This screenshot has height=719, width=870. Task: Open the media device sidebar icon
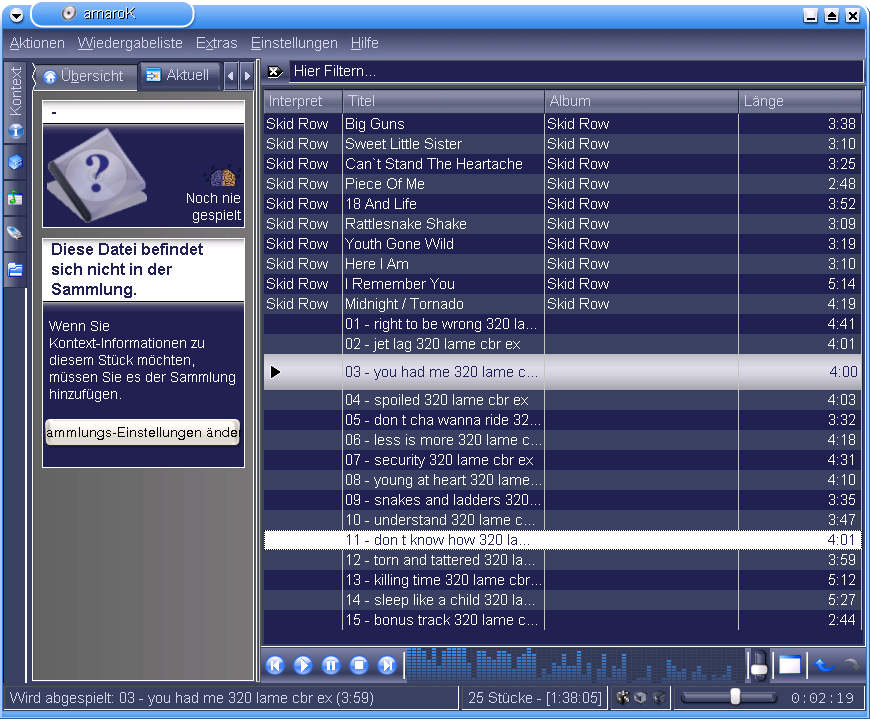click(x=15, y=233)
